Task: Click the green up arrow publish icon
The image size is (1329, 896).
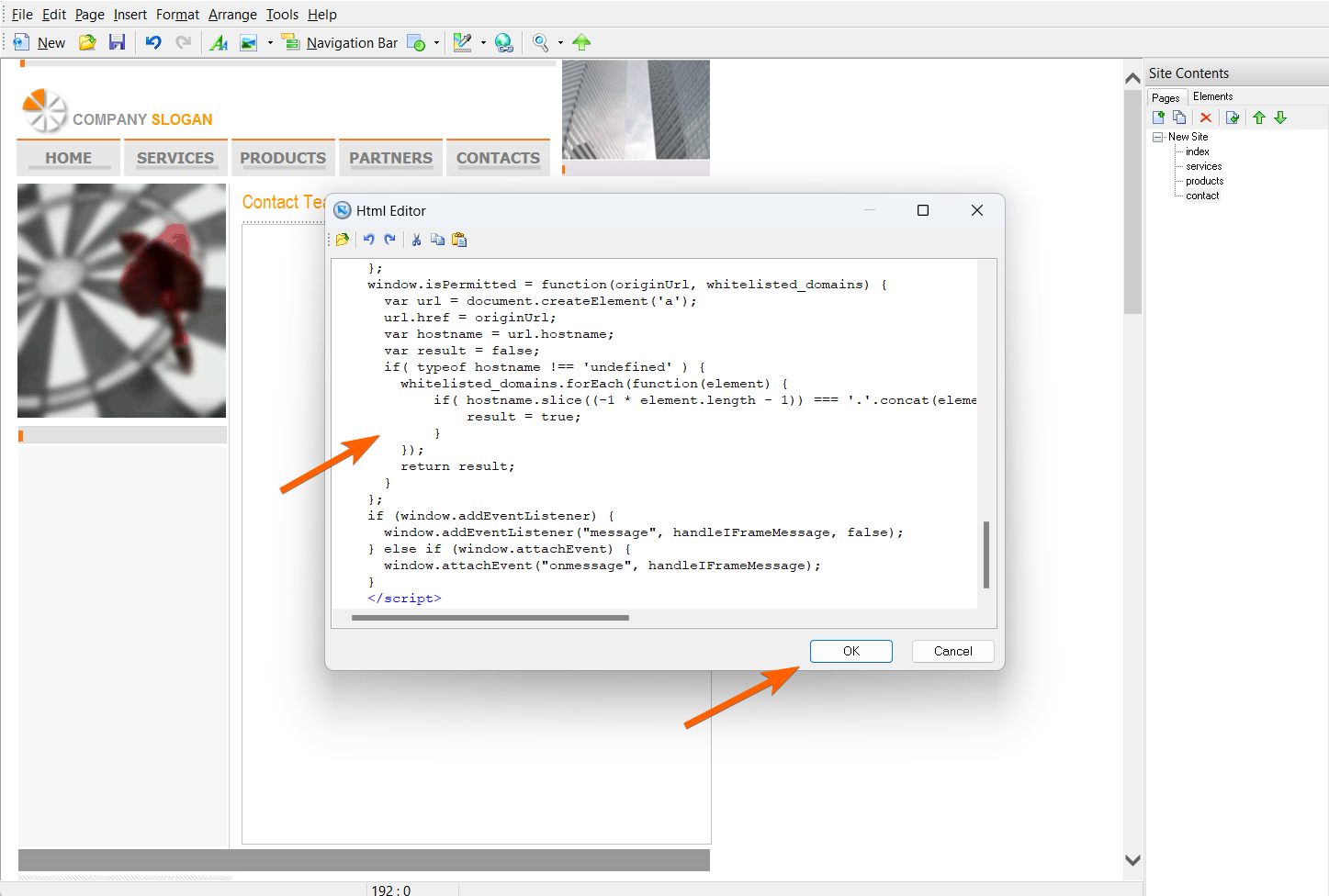Action: [581, 42]
